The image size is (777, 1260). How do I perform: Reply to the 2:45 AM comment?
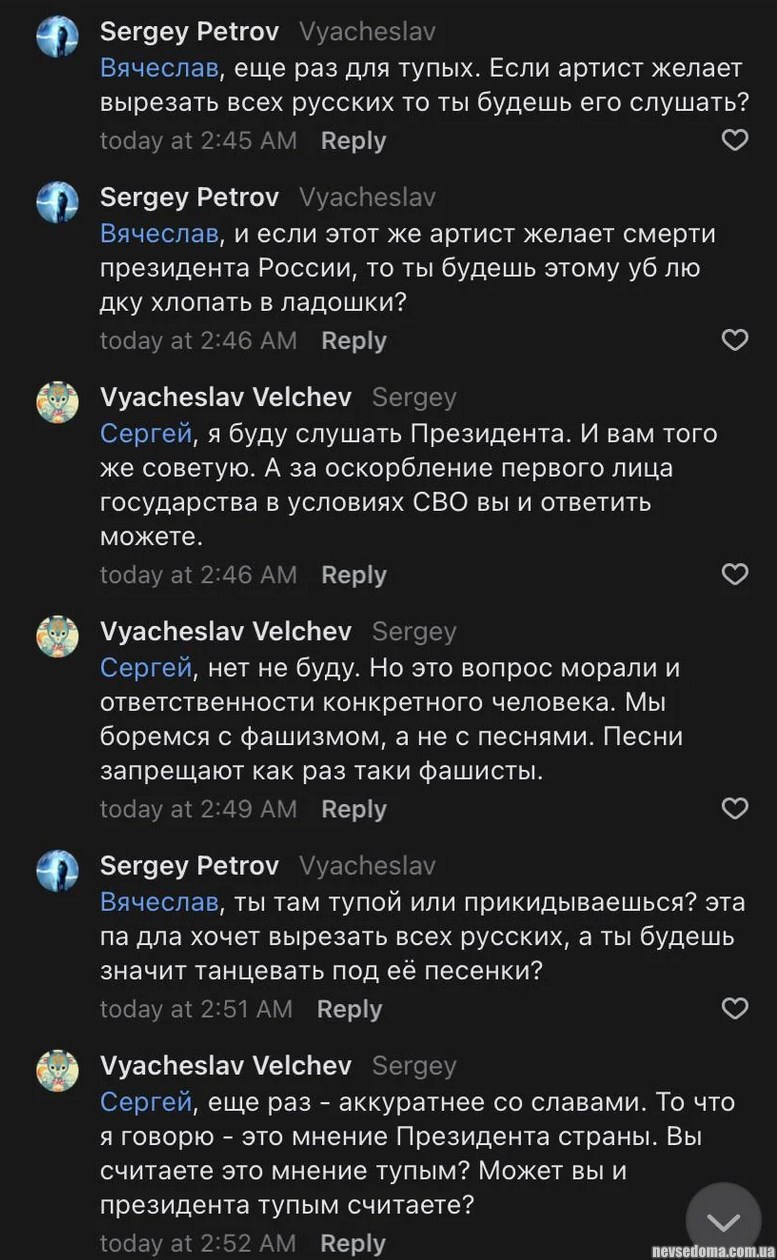(x=353, y=141)
